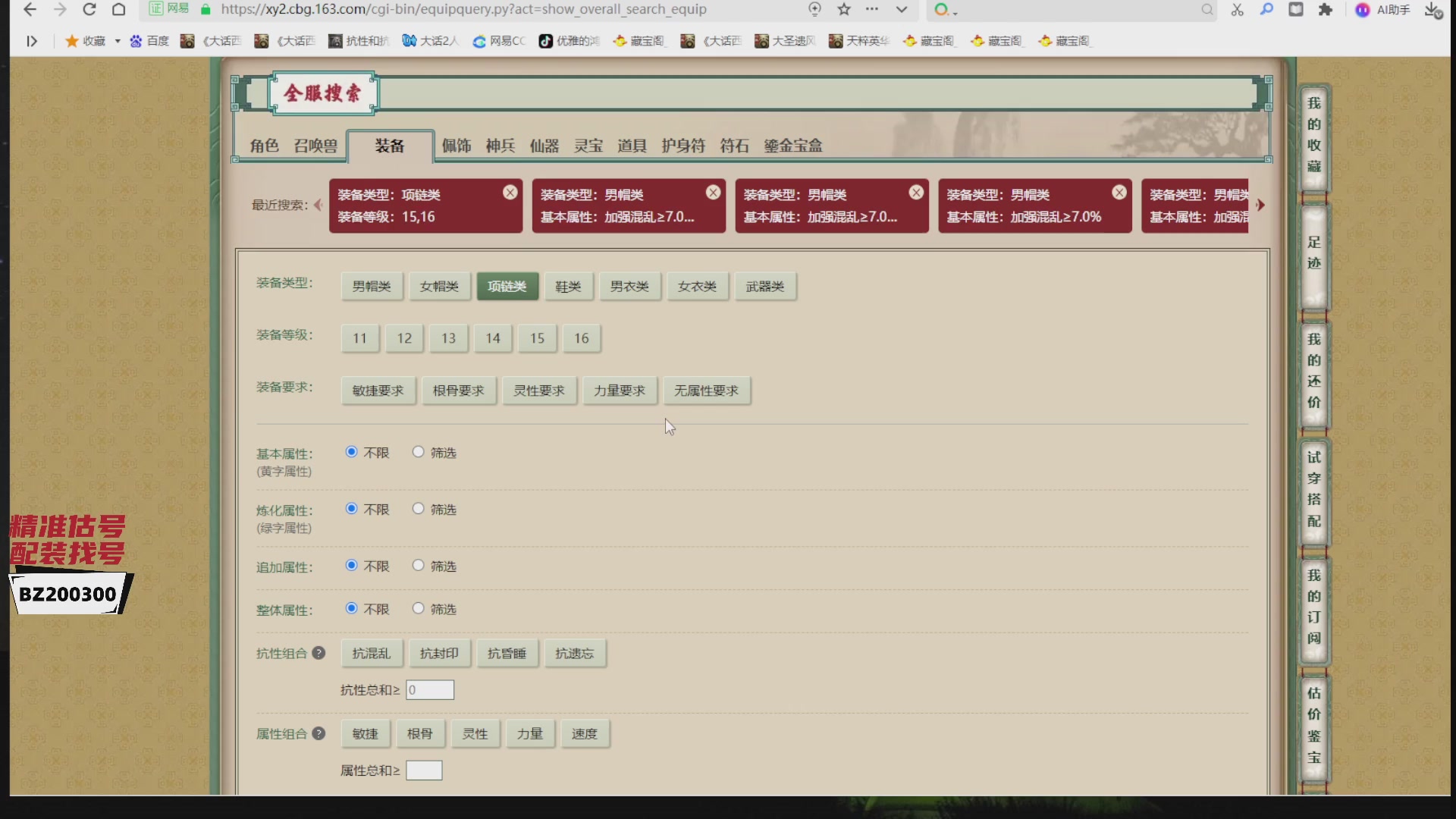The image size is (1456, 819).
Task: Switch to 神兵 tab
Action: [500, 146]
